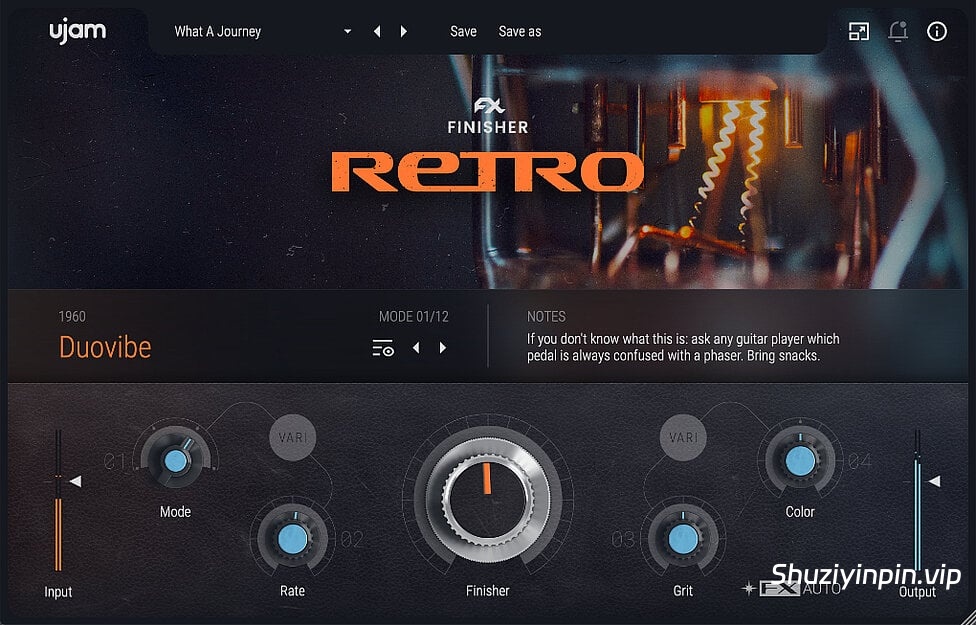The image size is (976, 625).
Task: Open the mode list browser icon
Action: click(x=383, y=347)
